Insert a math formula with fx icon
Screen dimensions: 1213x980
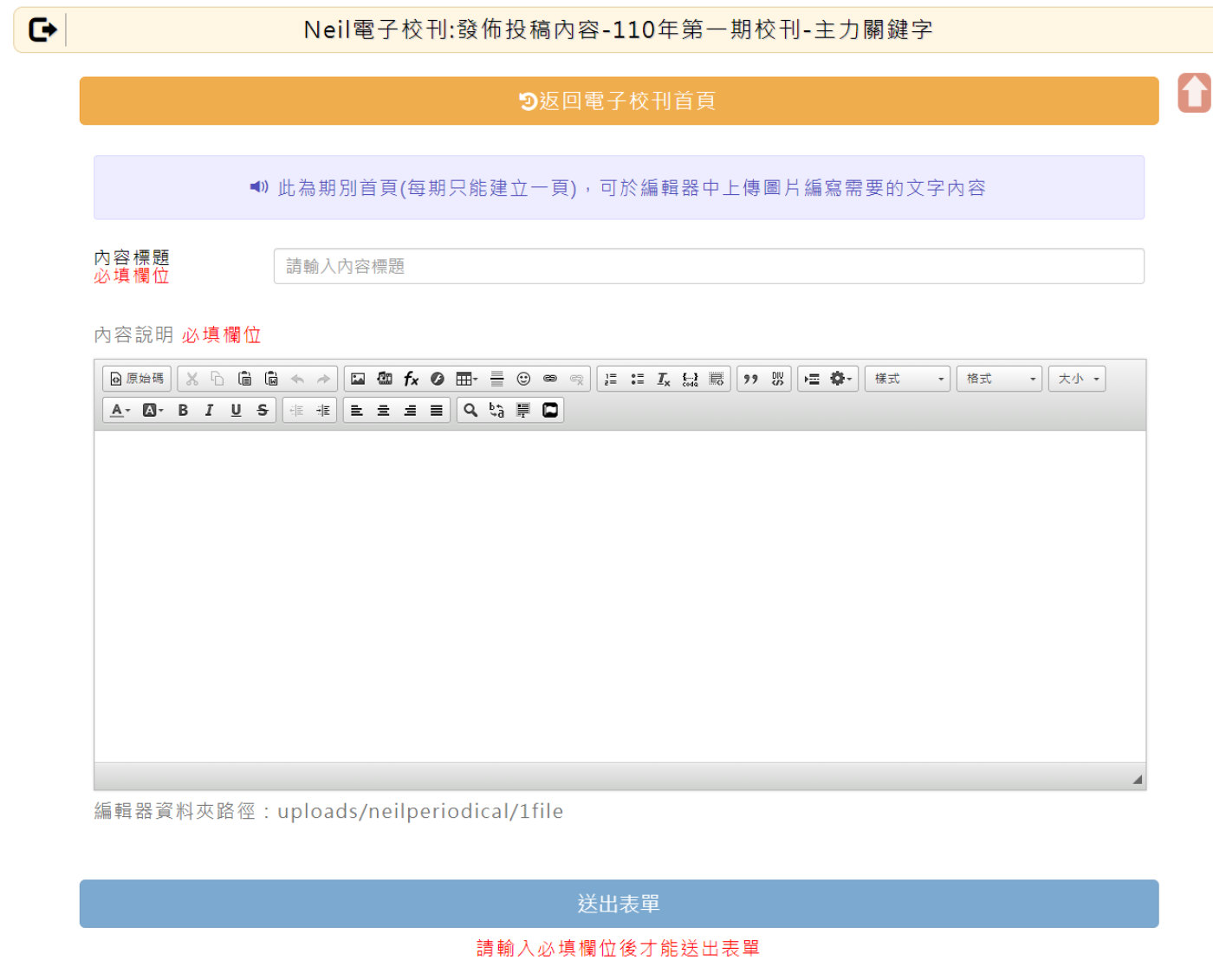point(411,379)
